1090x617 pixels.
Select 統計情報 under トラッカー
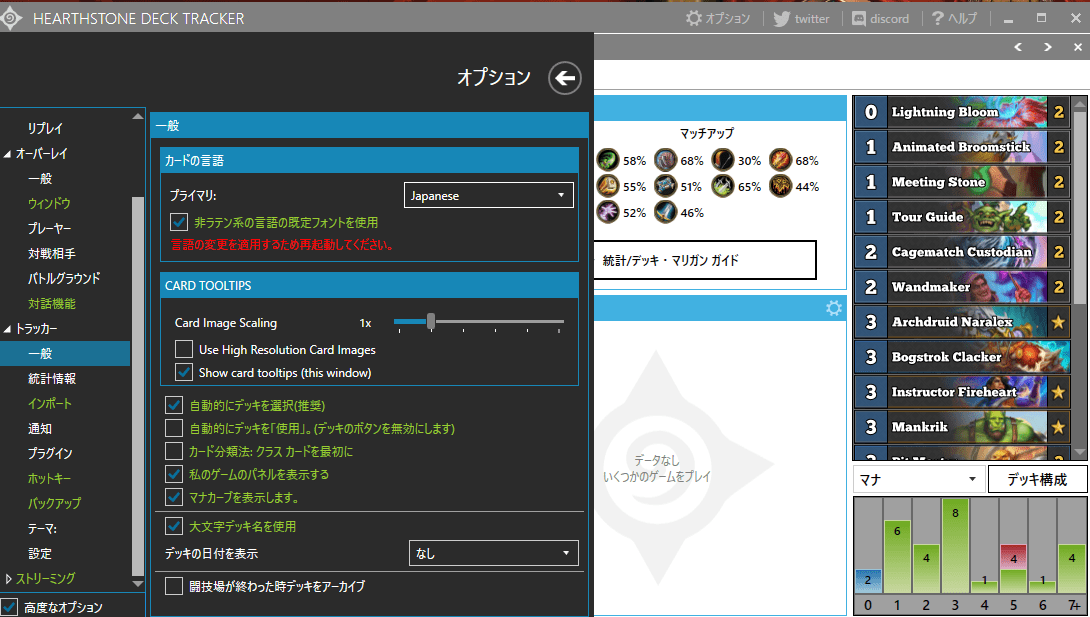pos(51,378)
